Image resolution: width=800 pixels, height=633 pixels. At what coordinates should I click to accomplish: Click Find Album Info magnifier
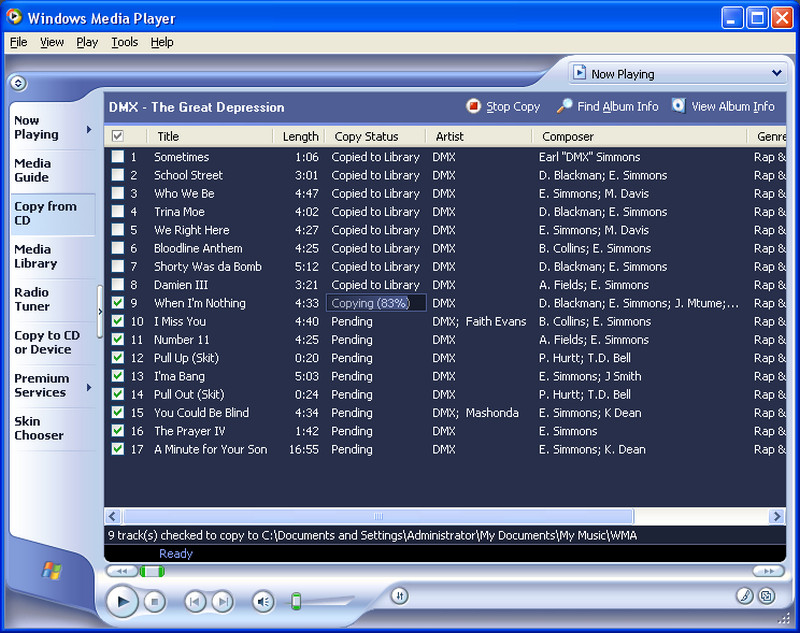click(565, 106)
